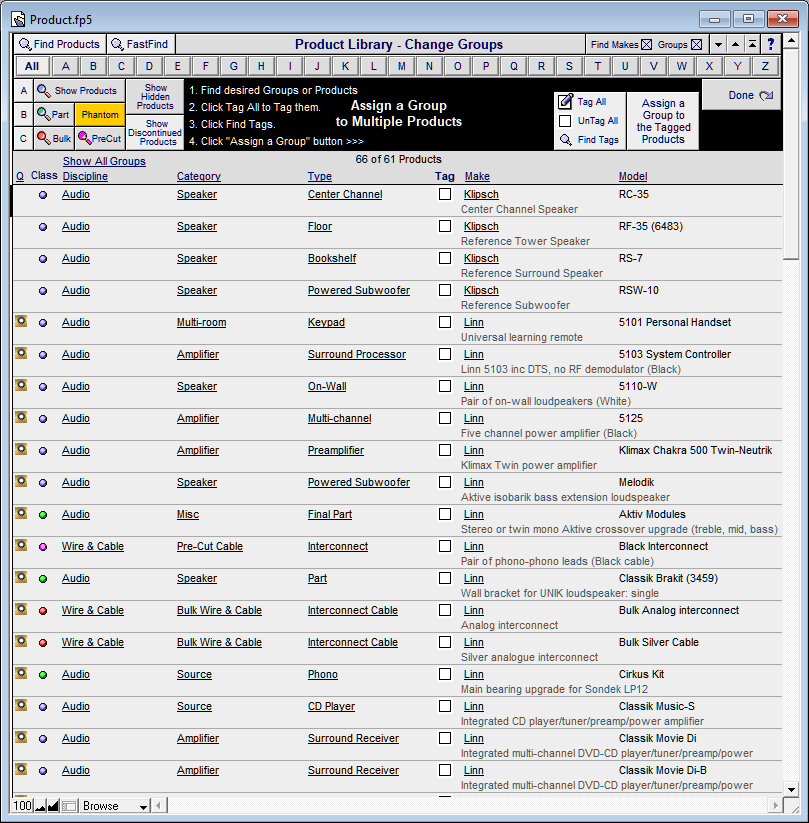Tag the Klipsch RC-35 product
The width and height of the screenshot is (809, 823).
click(x=445, y=194)
